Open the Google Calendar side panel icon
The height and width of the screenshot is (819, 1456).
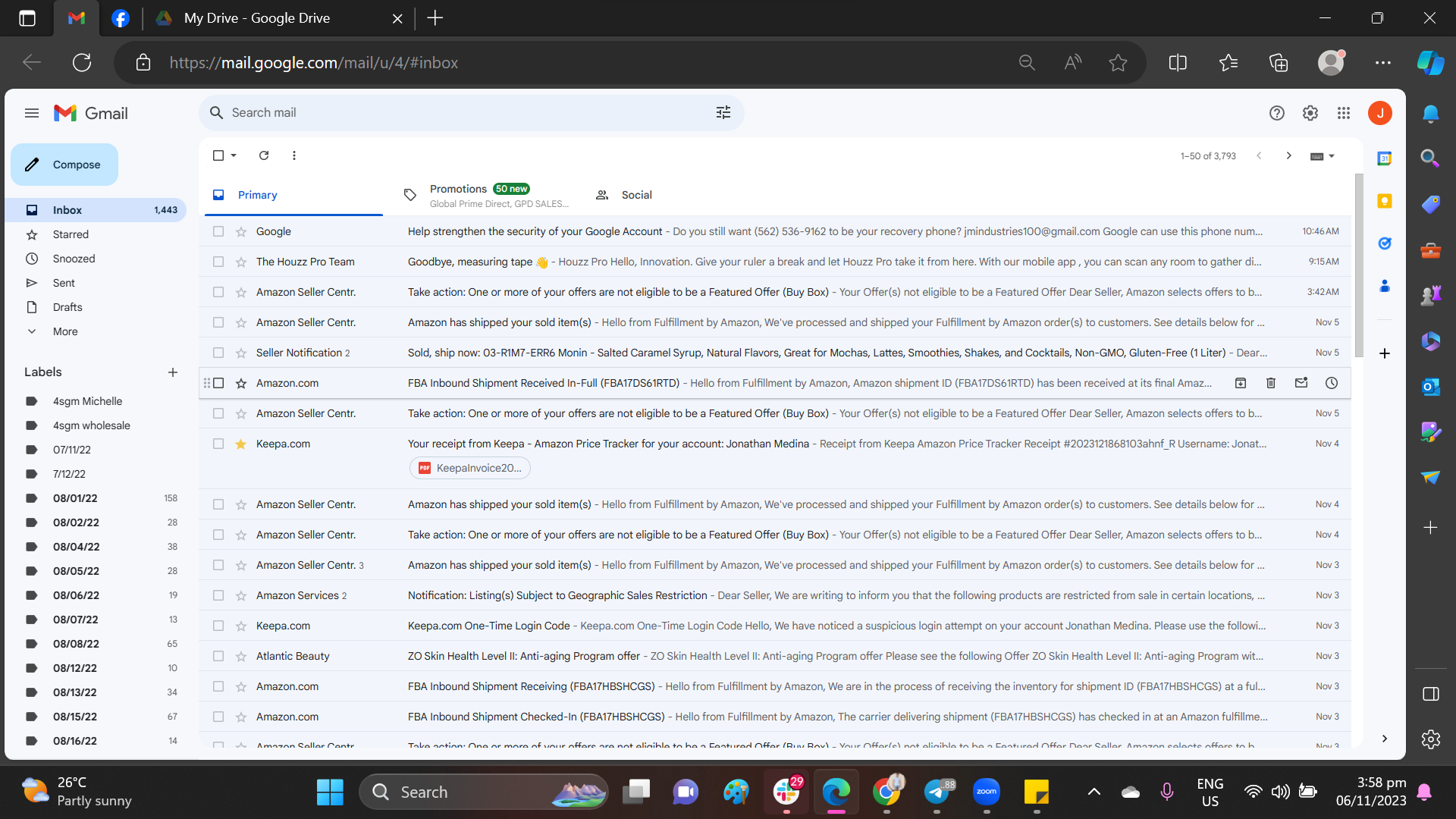pos(1385,158)
